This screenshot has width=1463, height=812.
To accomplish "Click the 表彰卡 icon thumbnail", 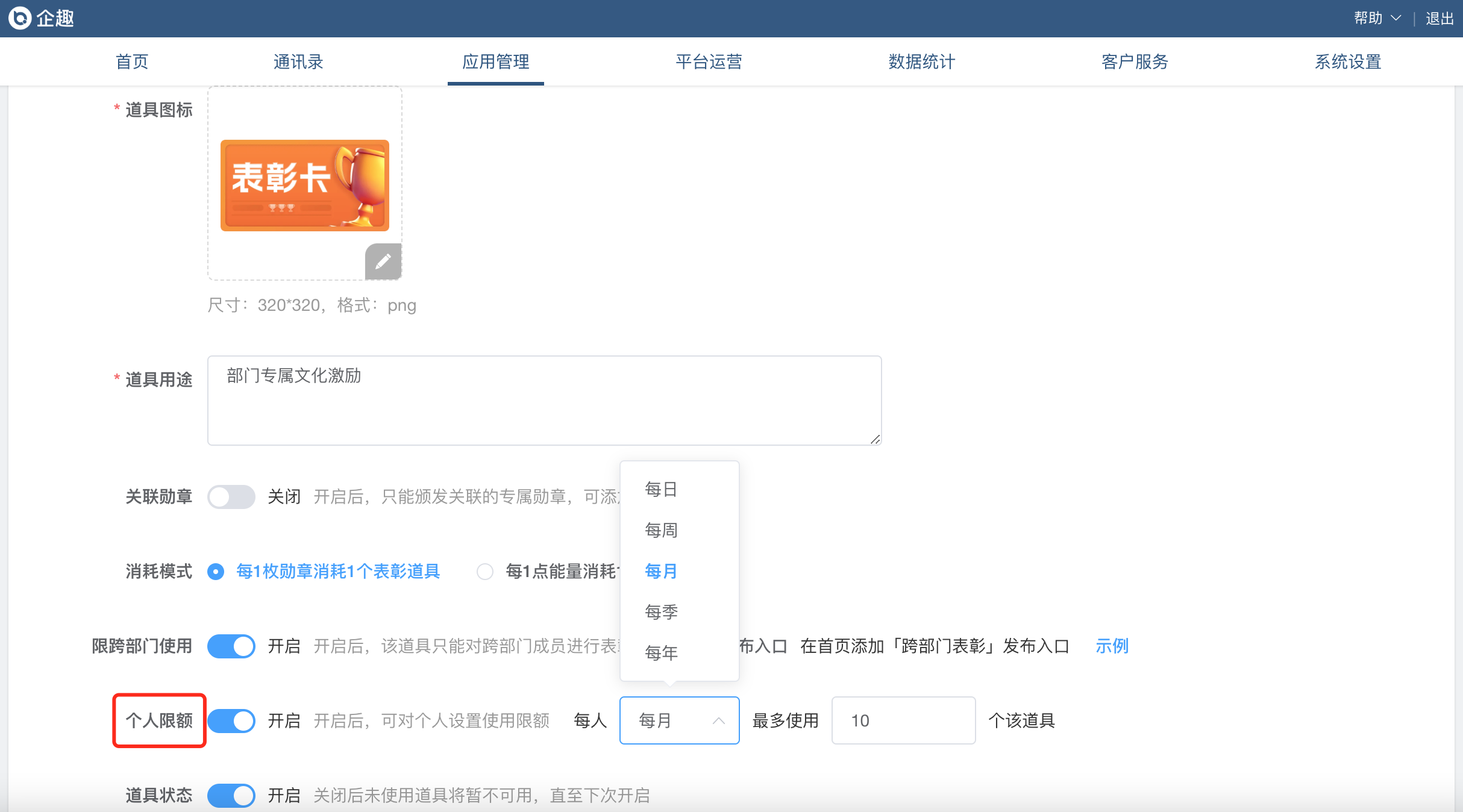I will coord(304,186).
